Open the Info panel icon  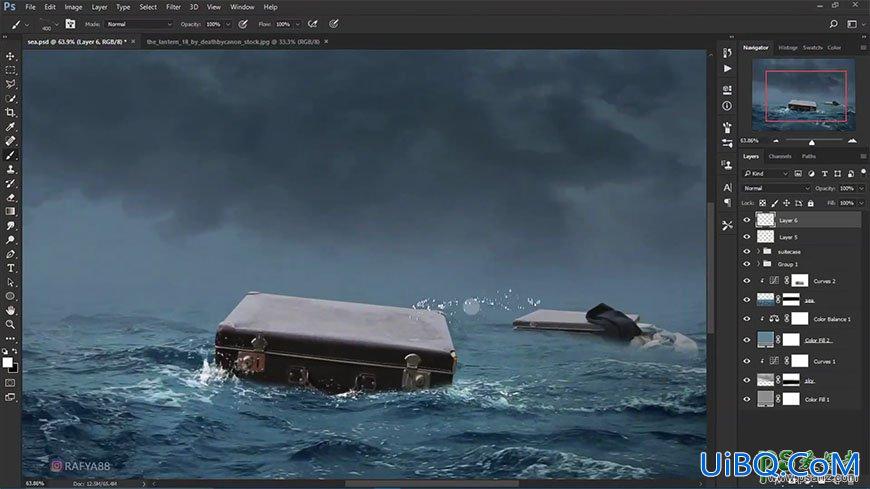click(x=727, y=105)
